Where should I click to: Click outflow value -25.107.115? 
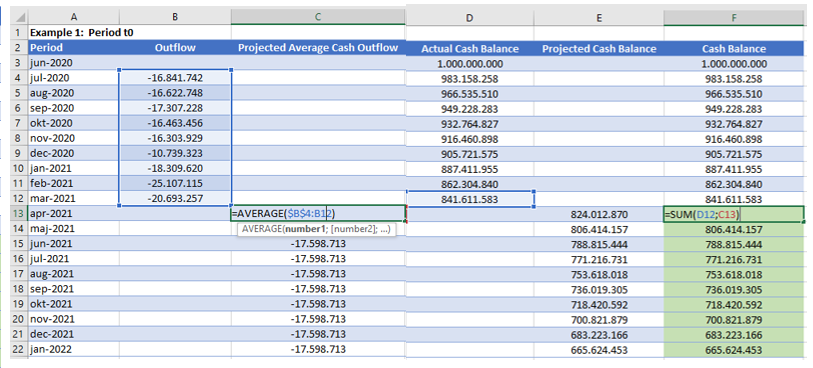175,183
